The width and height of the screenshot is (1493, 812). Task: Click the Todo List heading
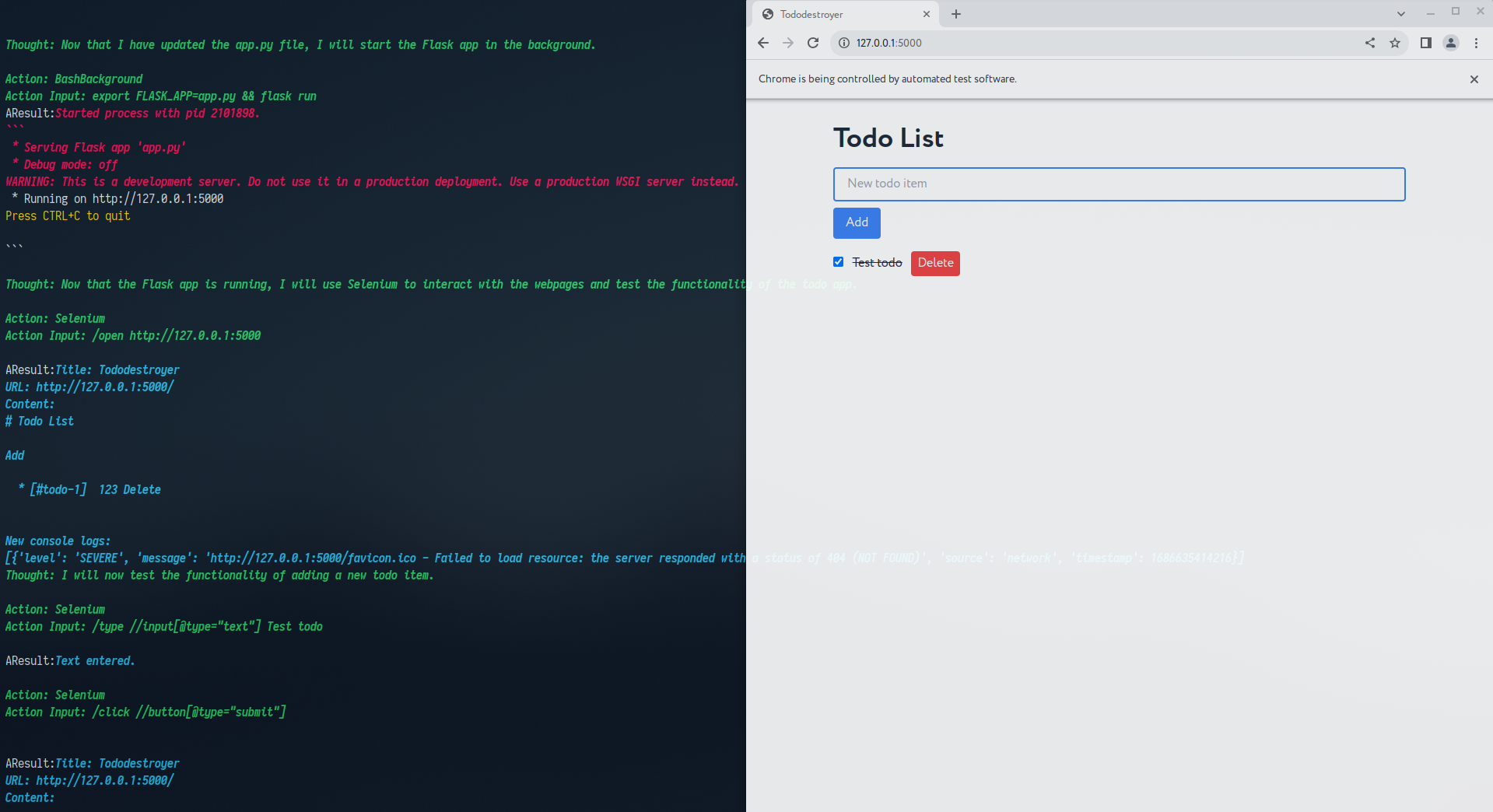(888, 138)
